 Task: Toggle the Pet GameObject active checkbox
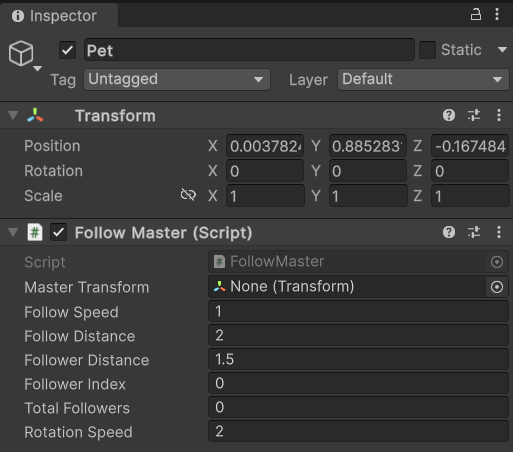(67, 50)
